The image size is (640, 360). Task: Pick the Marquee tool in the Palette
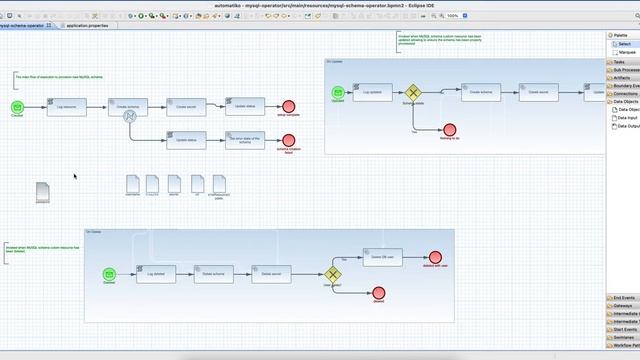[624, 52]
